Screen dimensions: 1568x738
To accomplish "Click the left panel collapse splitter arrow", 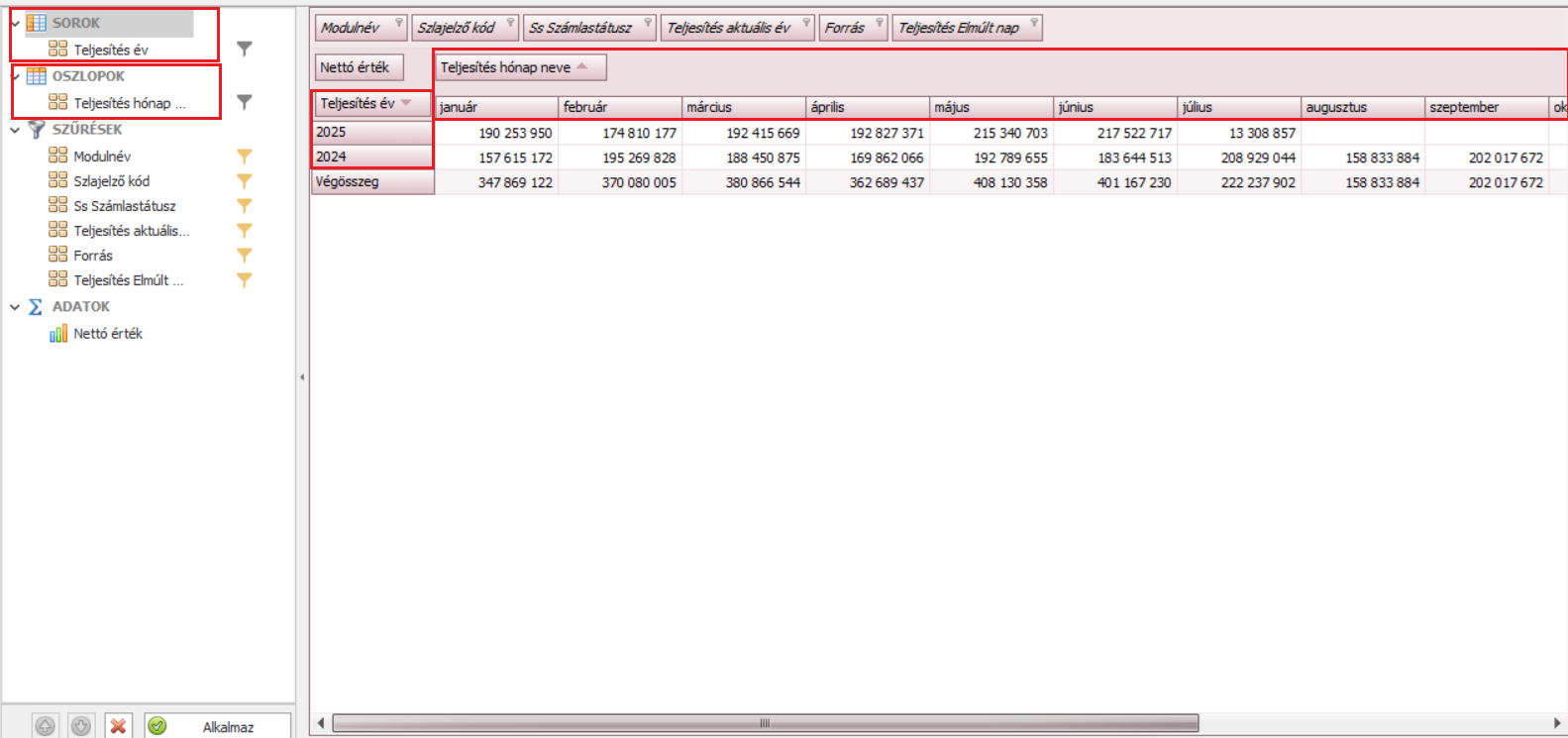I will pos(302,376).
